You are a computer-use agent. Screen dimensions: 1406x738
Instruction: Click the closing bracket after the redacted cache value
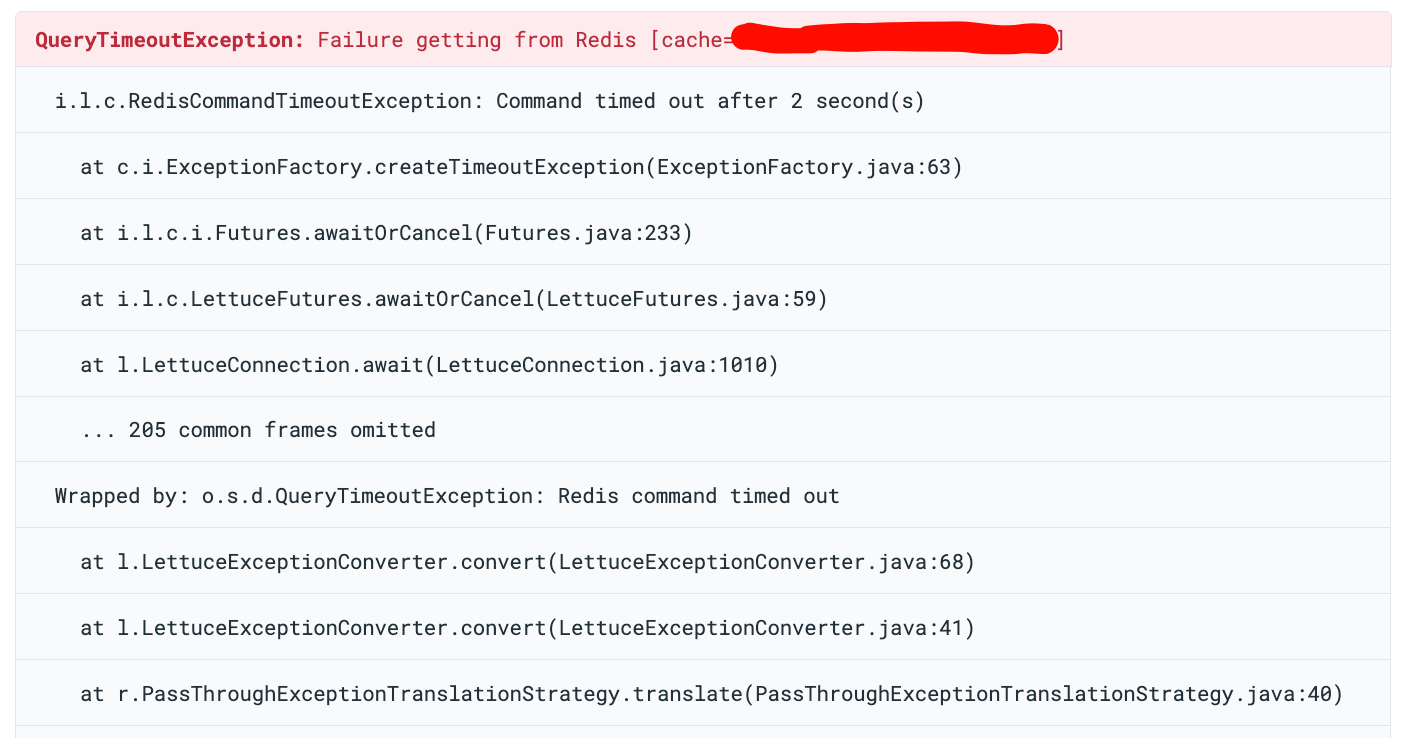coord(1059,39)
